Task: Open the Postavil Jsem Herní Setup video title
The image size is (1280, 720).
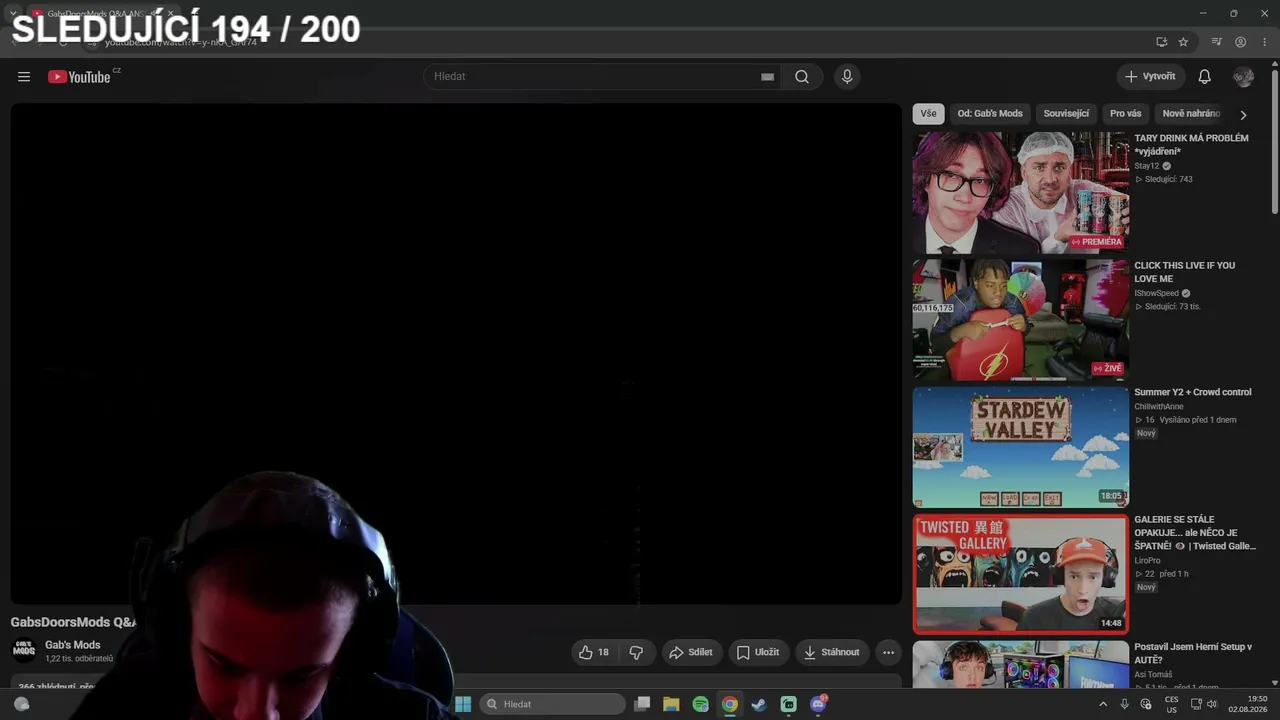Action: [1193, 654]
